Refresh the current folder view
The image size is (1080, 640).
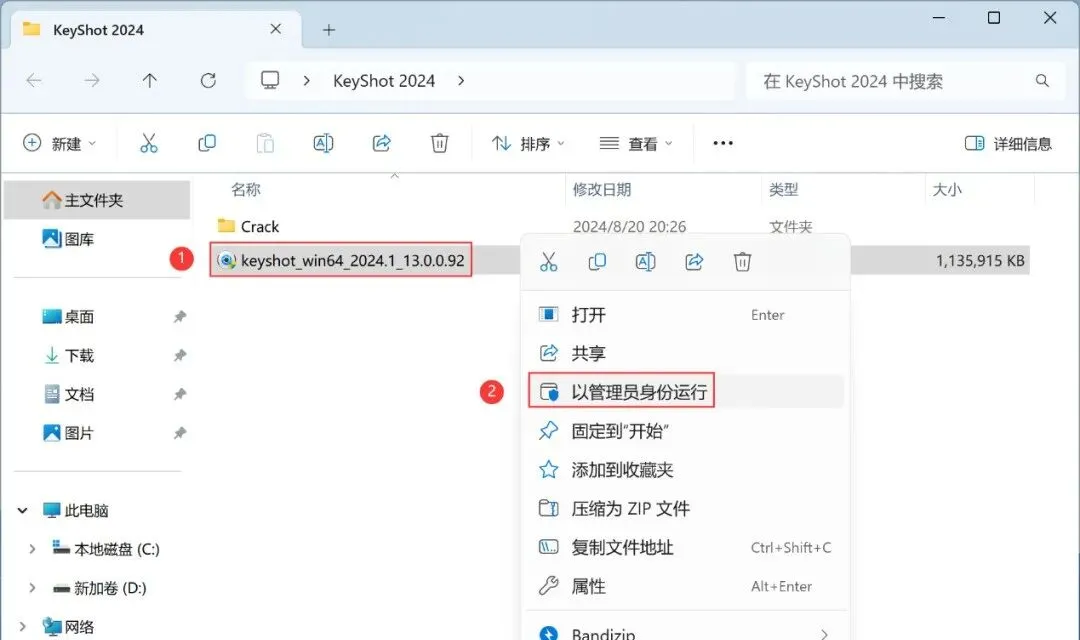click(208, 81)
